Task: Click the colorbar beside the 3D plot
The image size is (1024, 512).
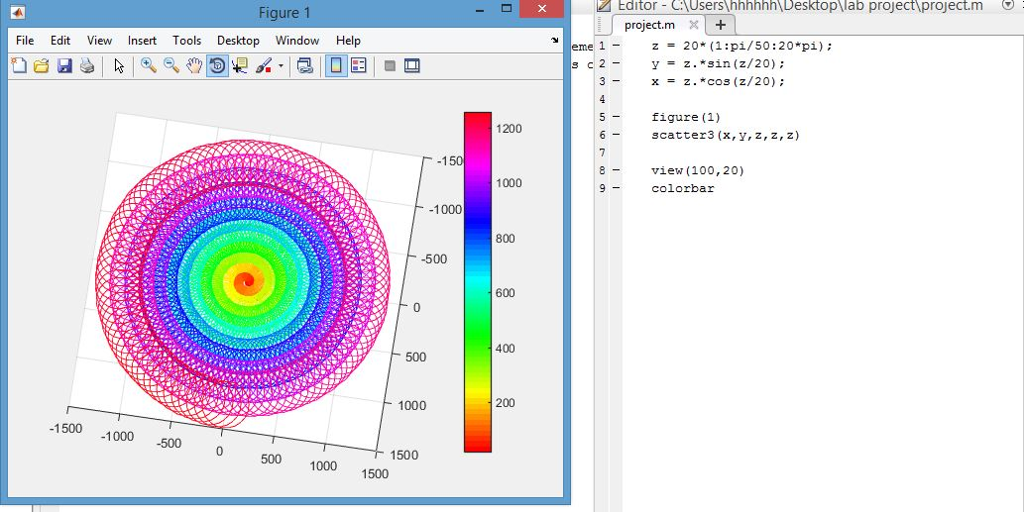Action: (x=477, y=282)
